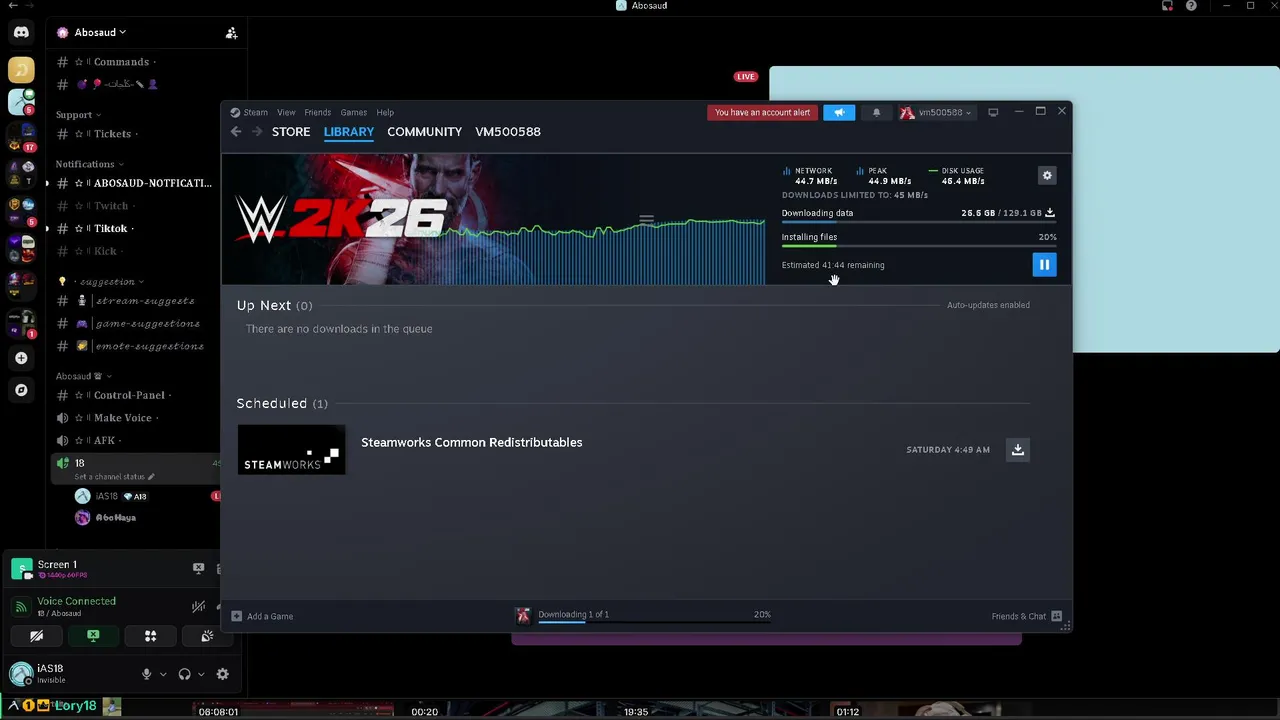1280x720 pixels.
Task: Open Discord's Discover servers compass icon
Action: (x=21, y=390)
